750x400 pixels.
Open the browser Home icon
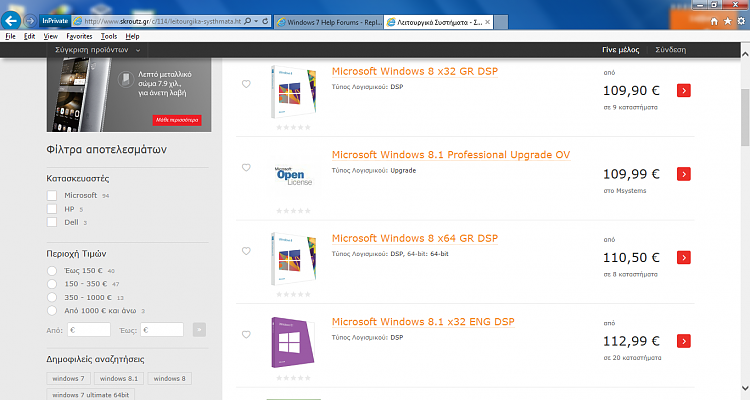pyautogui.click(x=714, y=21)
